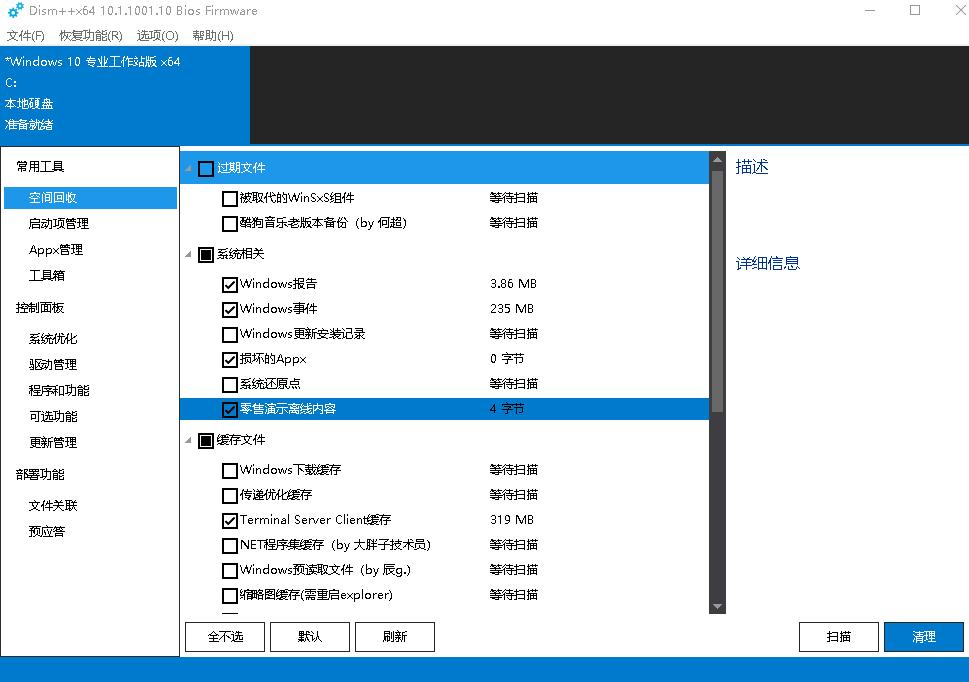Image resolution: width=969 pixels, height=682 pixels.
Task: Uncheck Terminal Server Client缓存
Action: [x=230, y=519]
